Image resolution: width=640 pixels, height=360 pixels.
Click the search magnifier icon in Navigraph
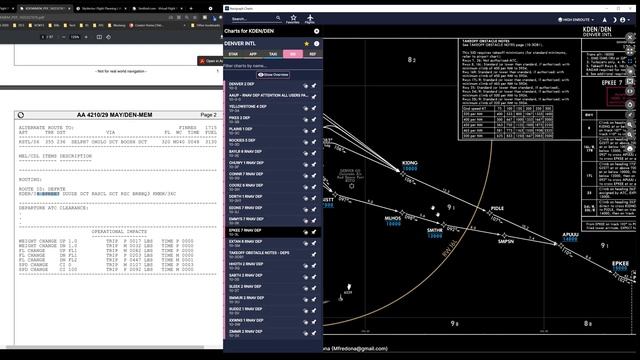point(278,18)
